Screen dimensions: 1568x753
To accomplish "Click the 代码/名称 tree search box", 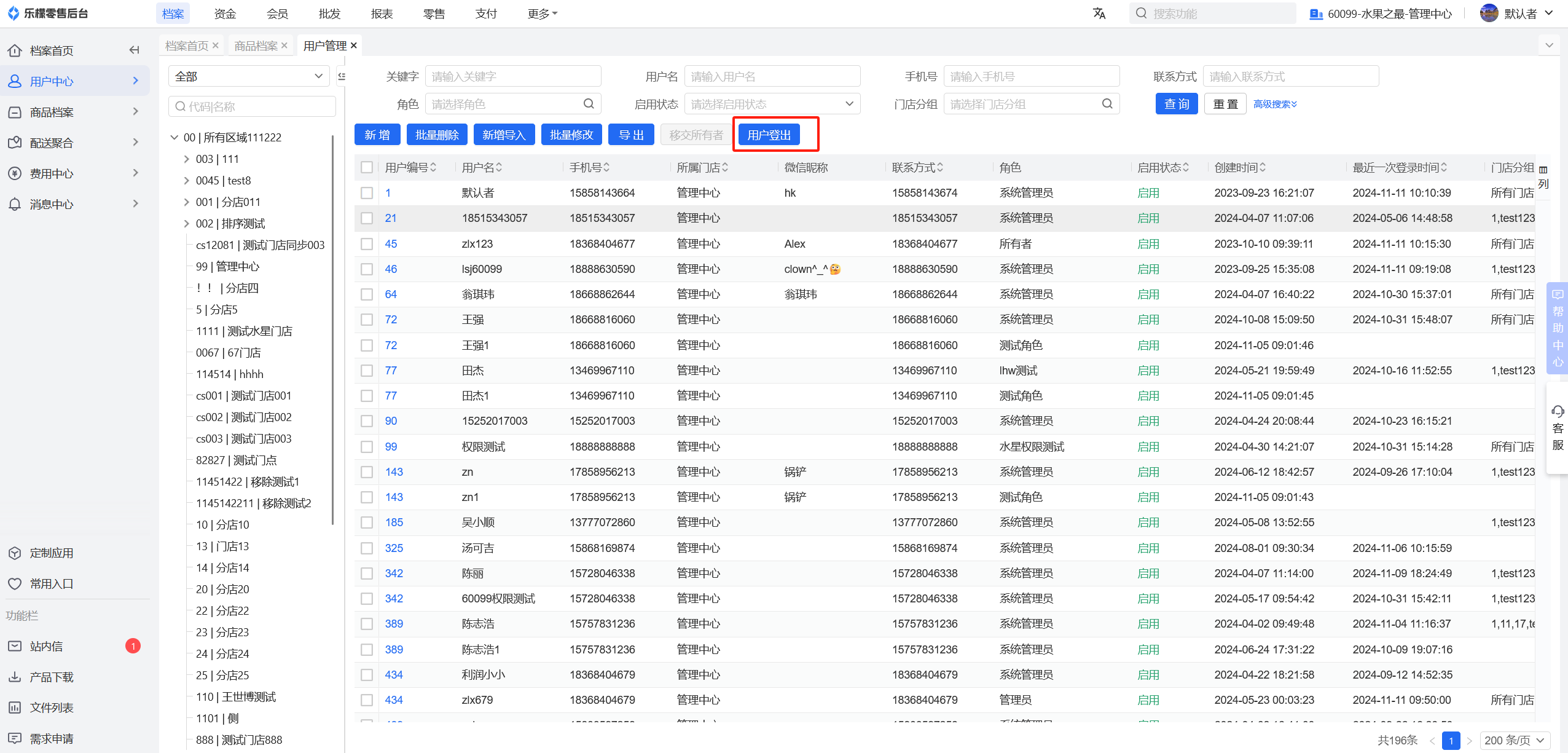I will 252,106.
